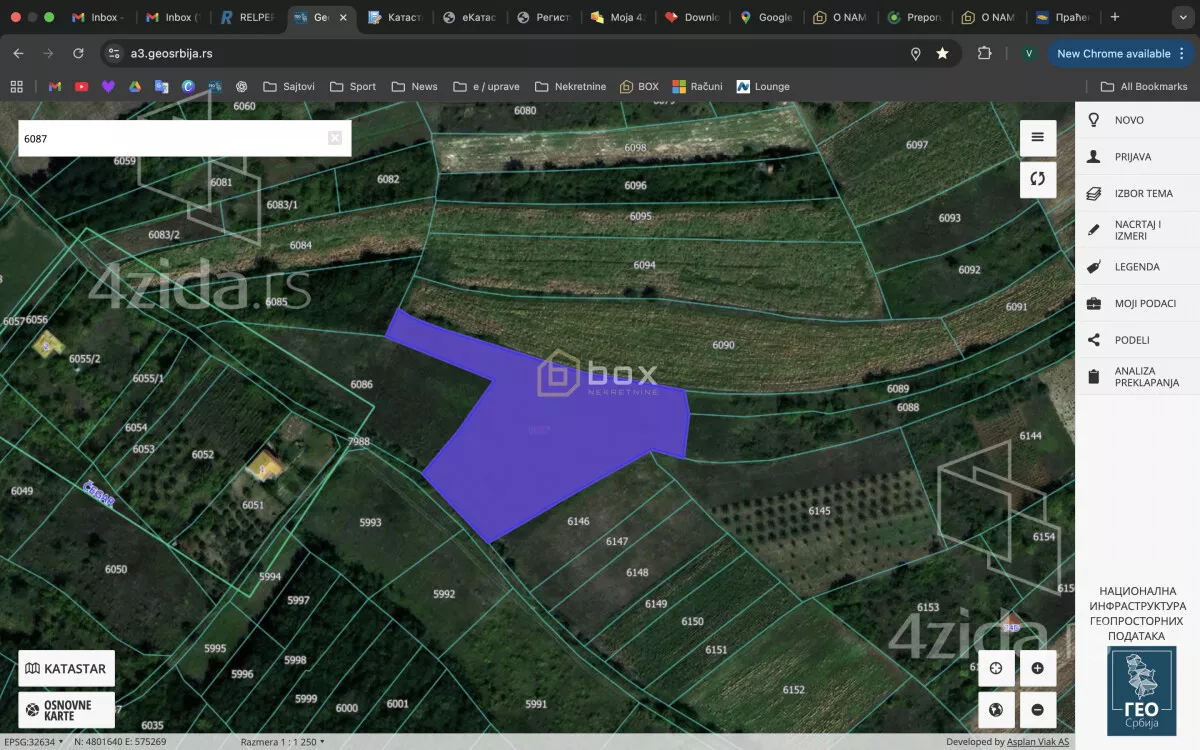Open the hamburger layers menu on map
Viewport: 1200px width, 750px height.
[x=1037, y=138]
